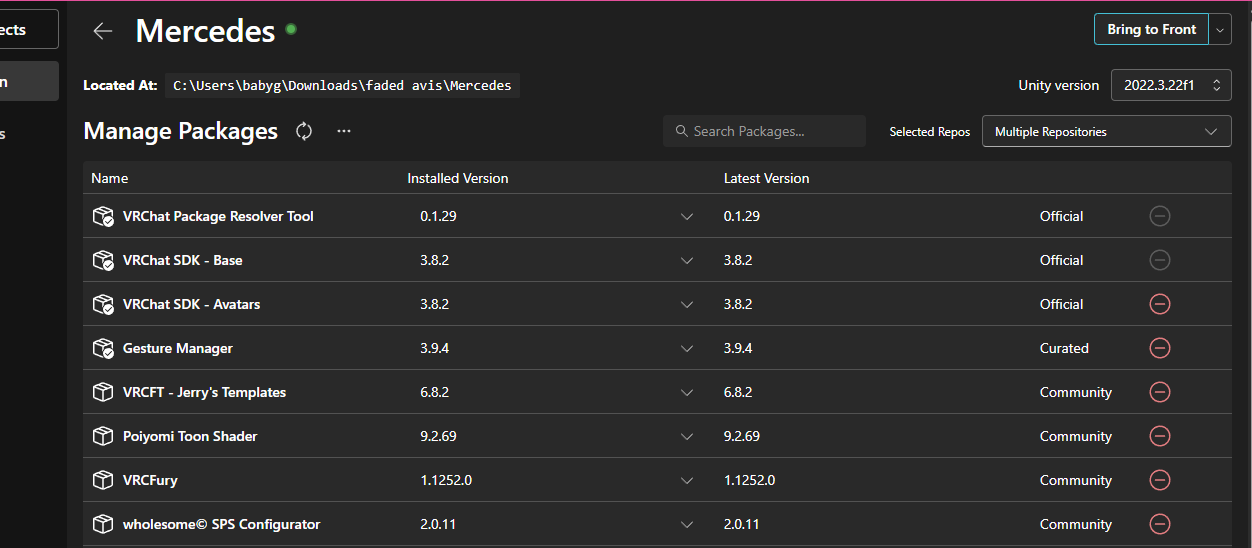Click the Curated label in Gesture Manager row
Screen dimensions: 1252x548
pyautogui.click(x=1064, y=348)
